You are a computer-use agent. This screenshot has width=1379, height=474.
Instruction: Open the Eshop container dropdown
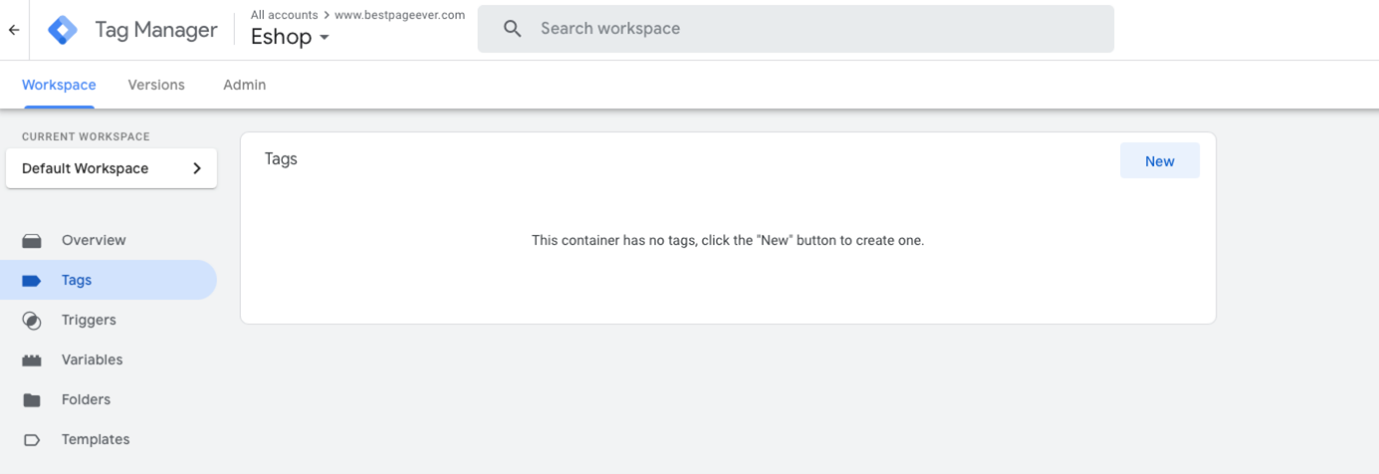(x=290, y=38)
